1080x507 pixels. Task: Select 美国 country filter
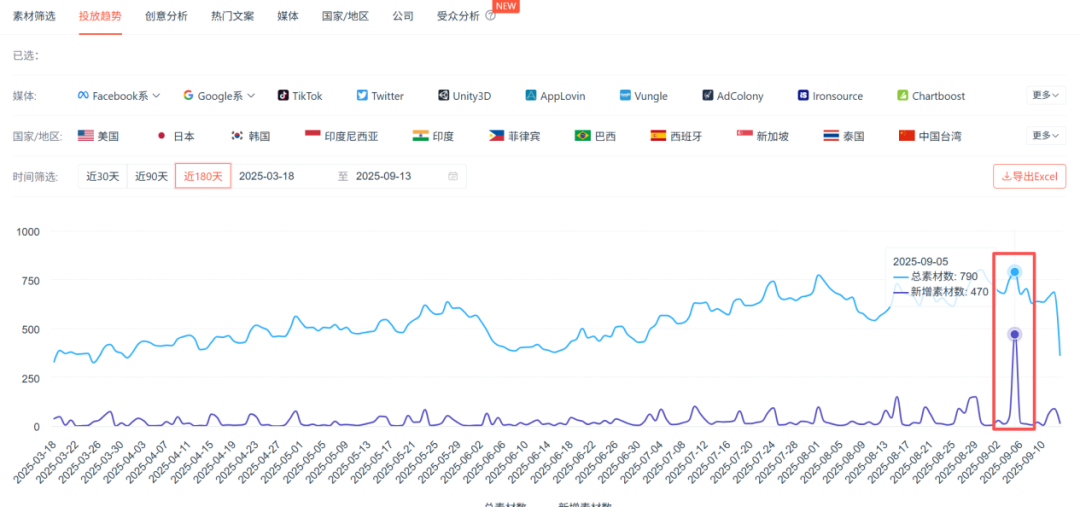(x=98, y=136)
